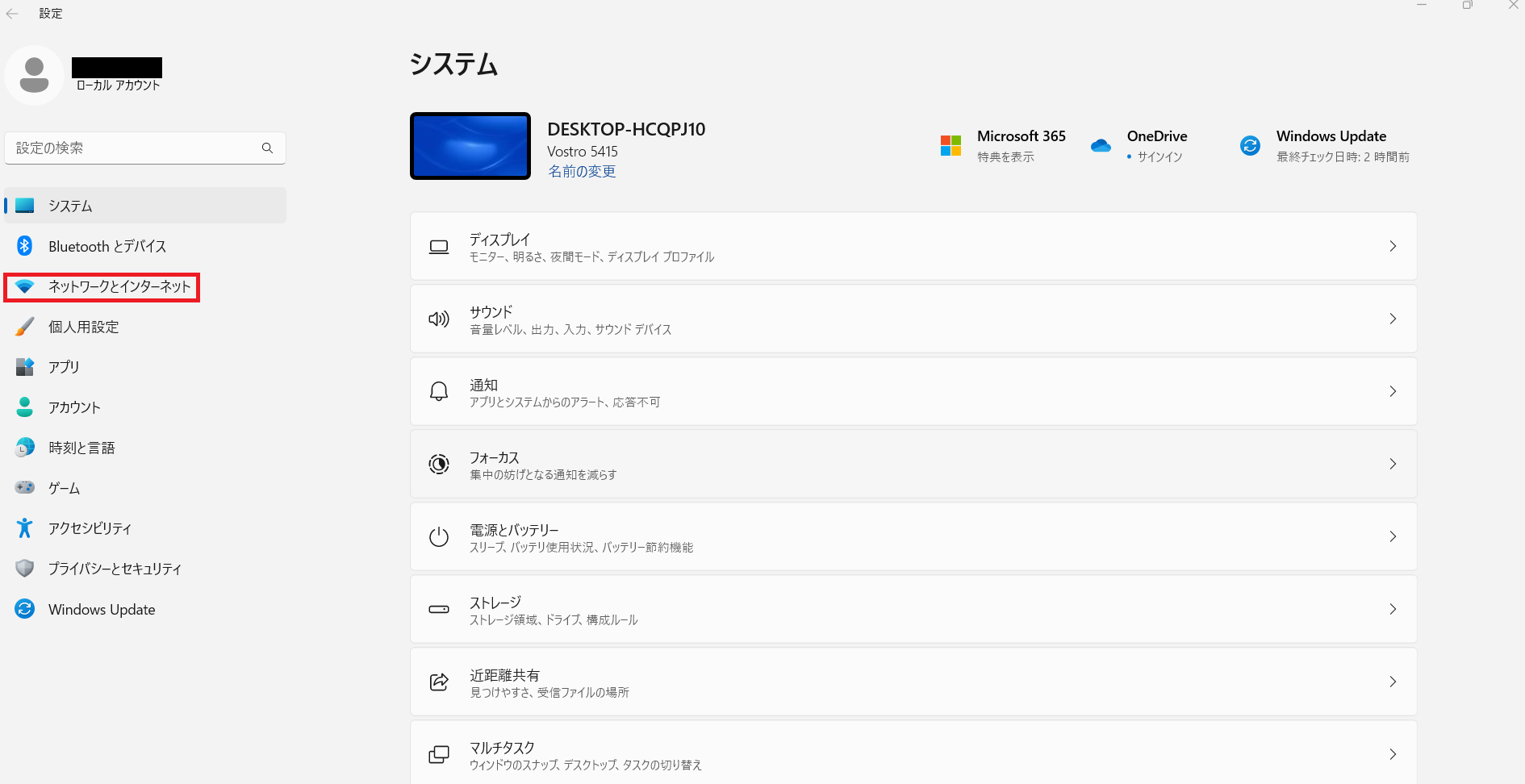Viewport: 1525px width, 784px height.
Task: Expand マルチタスク row chevron
Action: (1393, 754)
